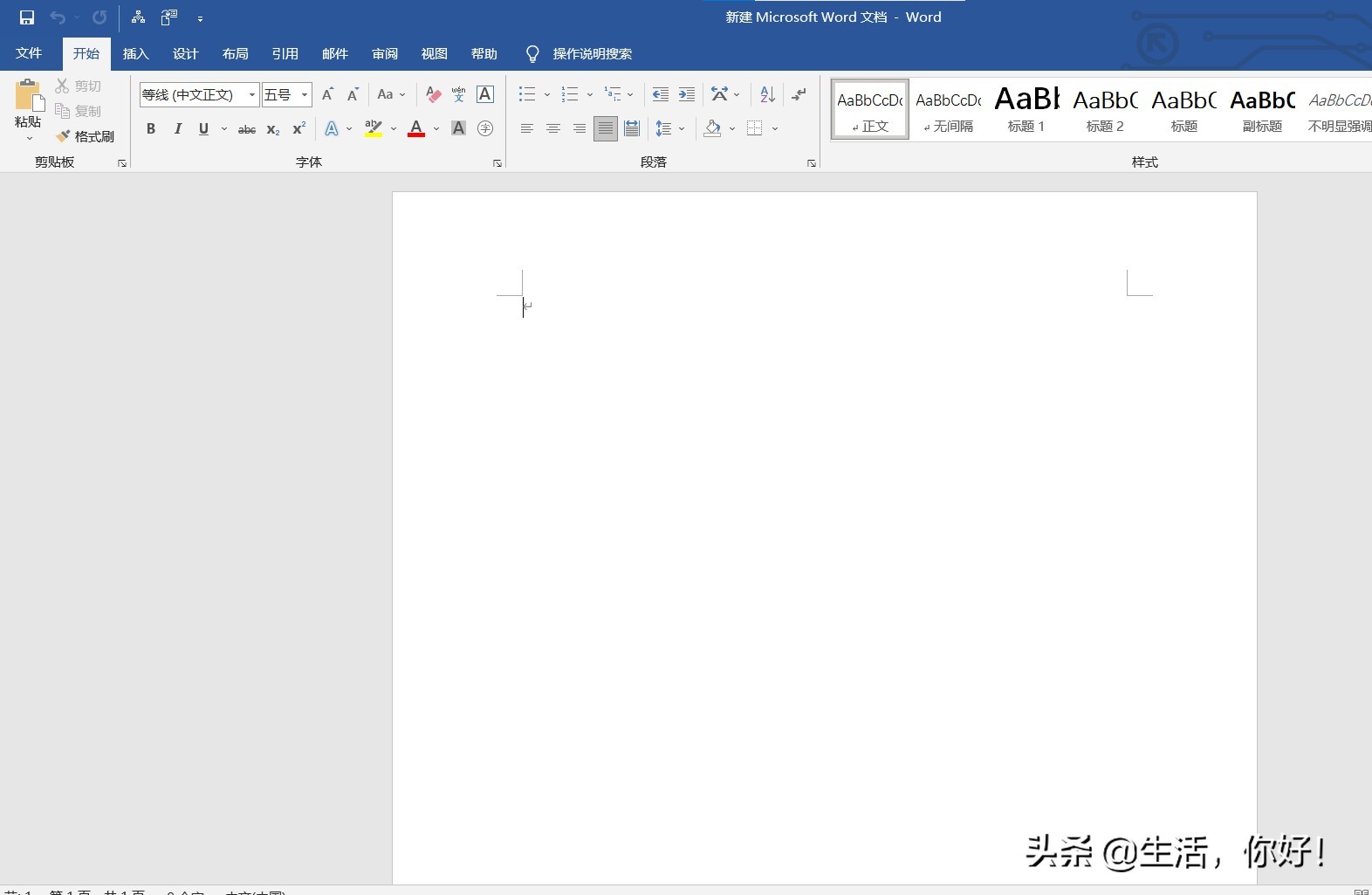The height and width of the screenshot is (895, 1372).
Task: Open the paragraph settings dialog launcher
Action: pyautogui.click(x=812, y=163)
